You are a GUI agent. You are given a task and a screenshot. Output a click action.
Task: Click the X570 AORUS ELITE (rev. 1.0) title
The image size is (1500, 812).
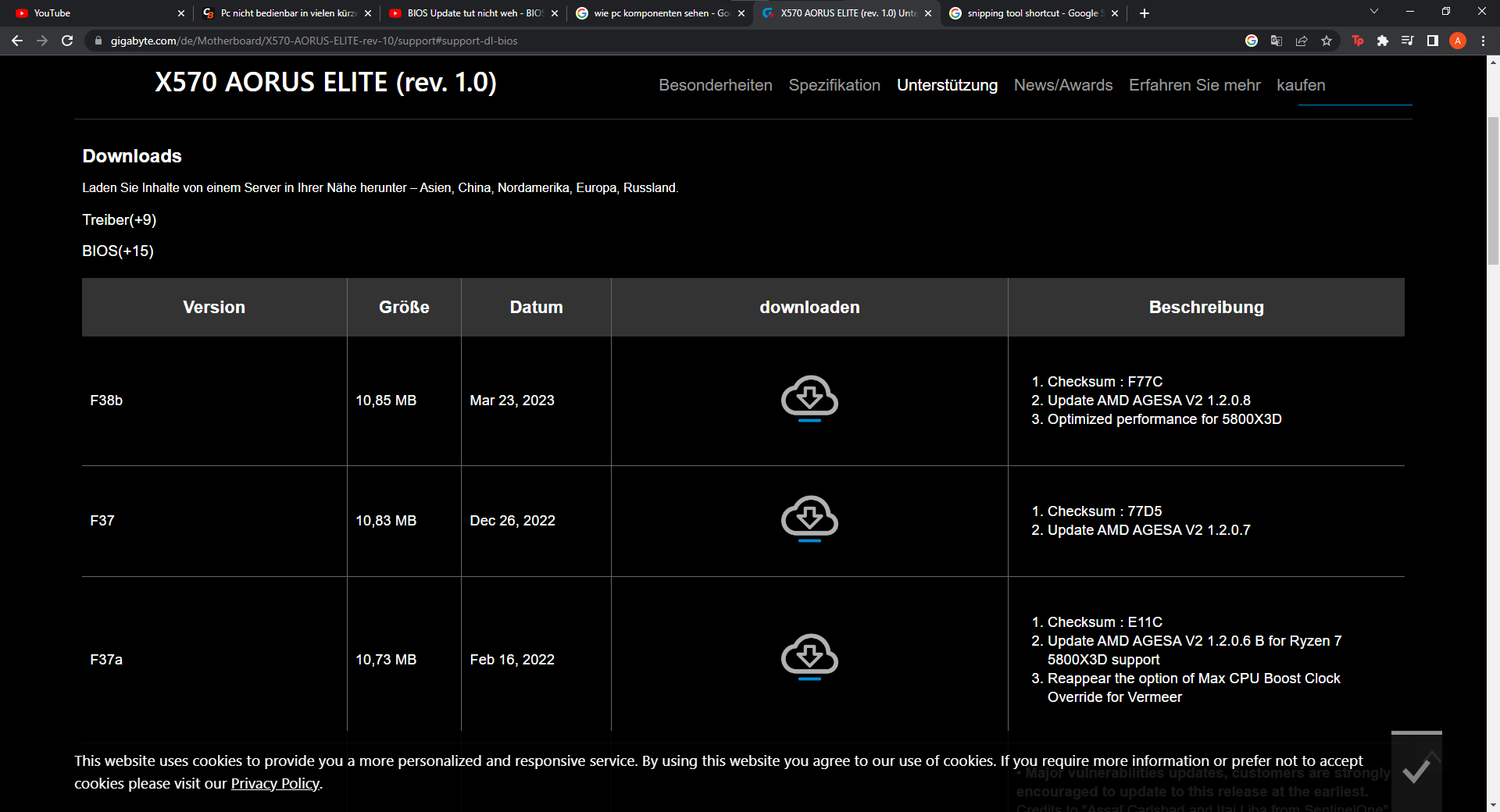pos(326,82)
